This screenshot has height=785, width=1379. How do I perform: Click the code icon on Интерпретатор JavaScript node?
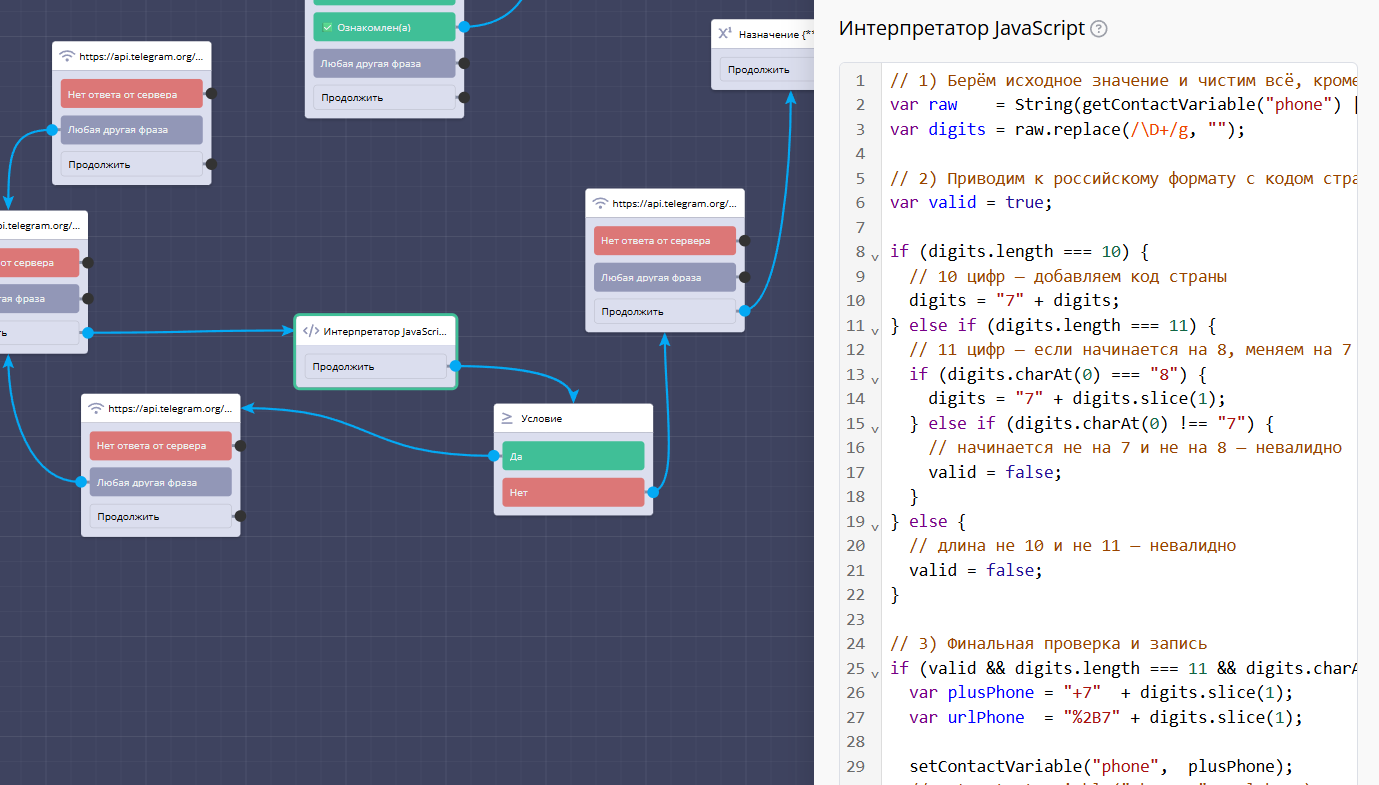pyautogui.click(x=311, y=331)
